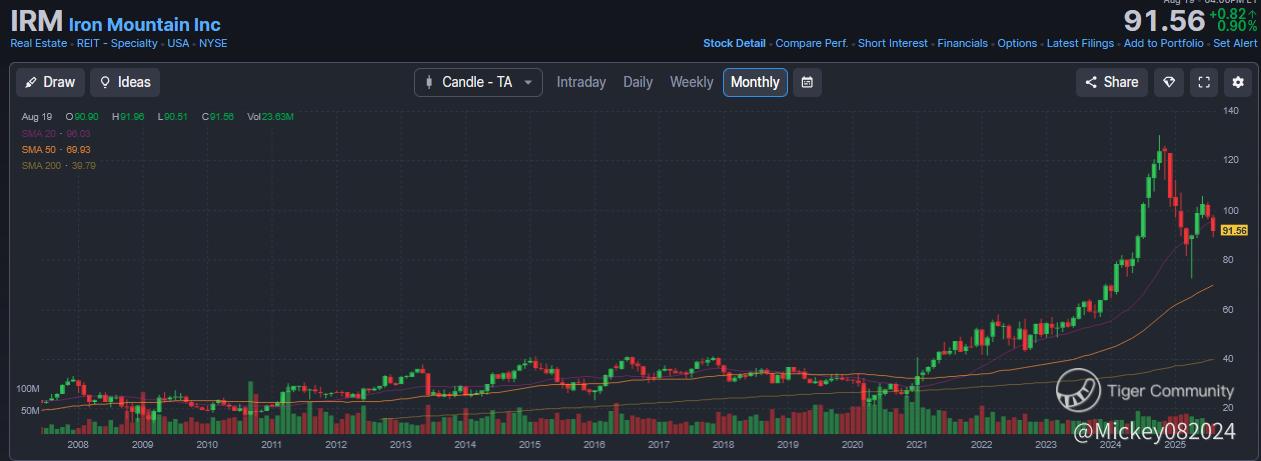1261x461 pixels.
Task: Click the 2008 year label on time axis
Action: tap(78, 445)
